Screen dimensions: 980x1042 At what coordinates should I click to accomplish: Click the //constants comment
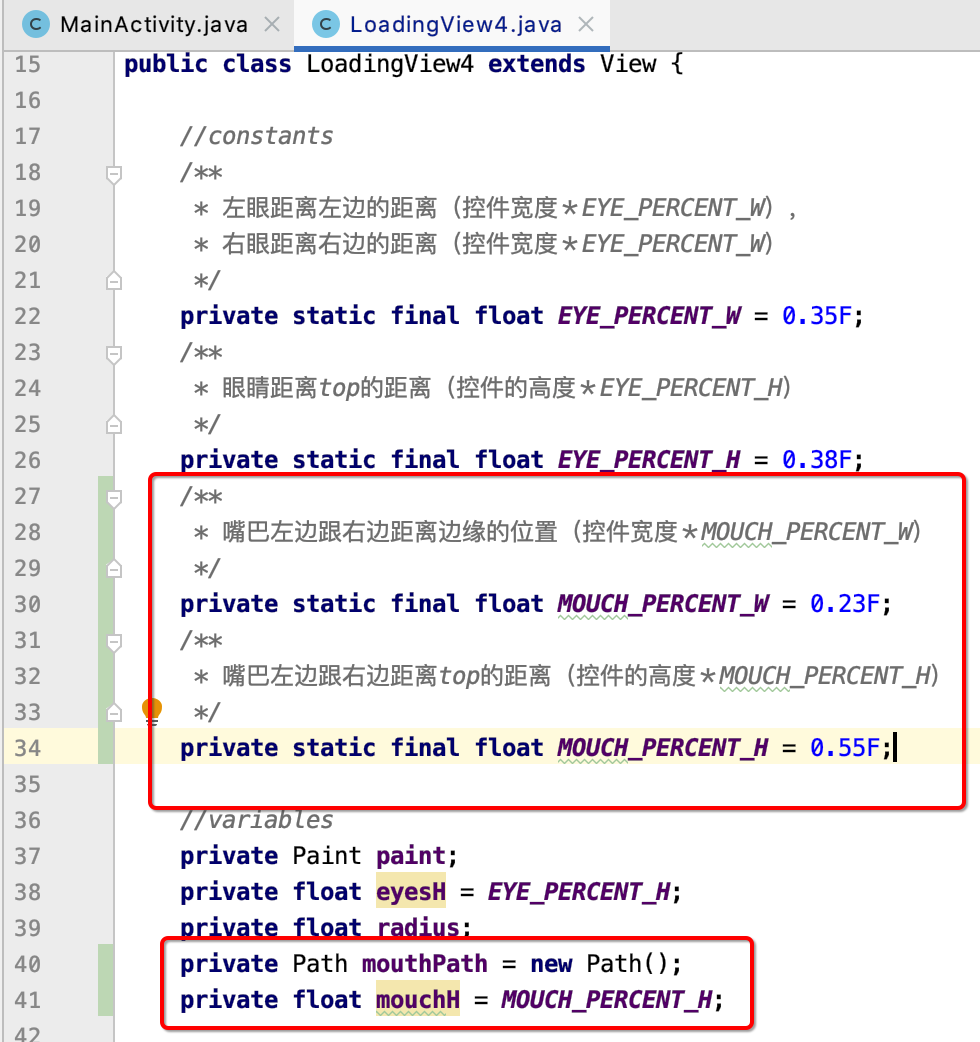pyautogui.click(x=256, y=136)
